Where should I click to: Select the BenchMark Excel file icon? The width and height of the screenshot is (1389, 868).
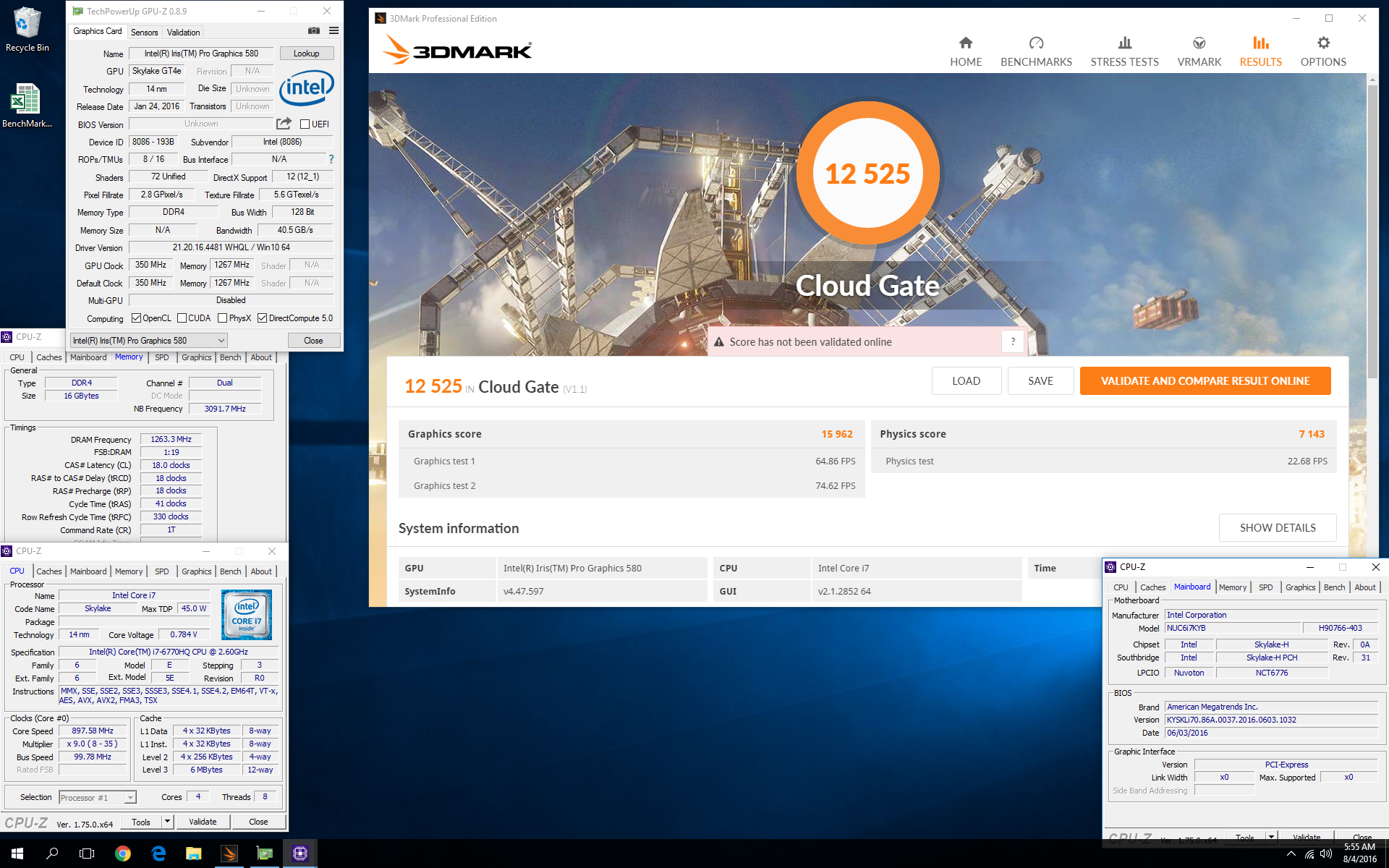point(27,106)
